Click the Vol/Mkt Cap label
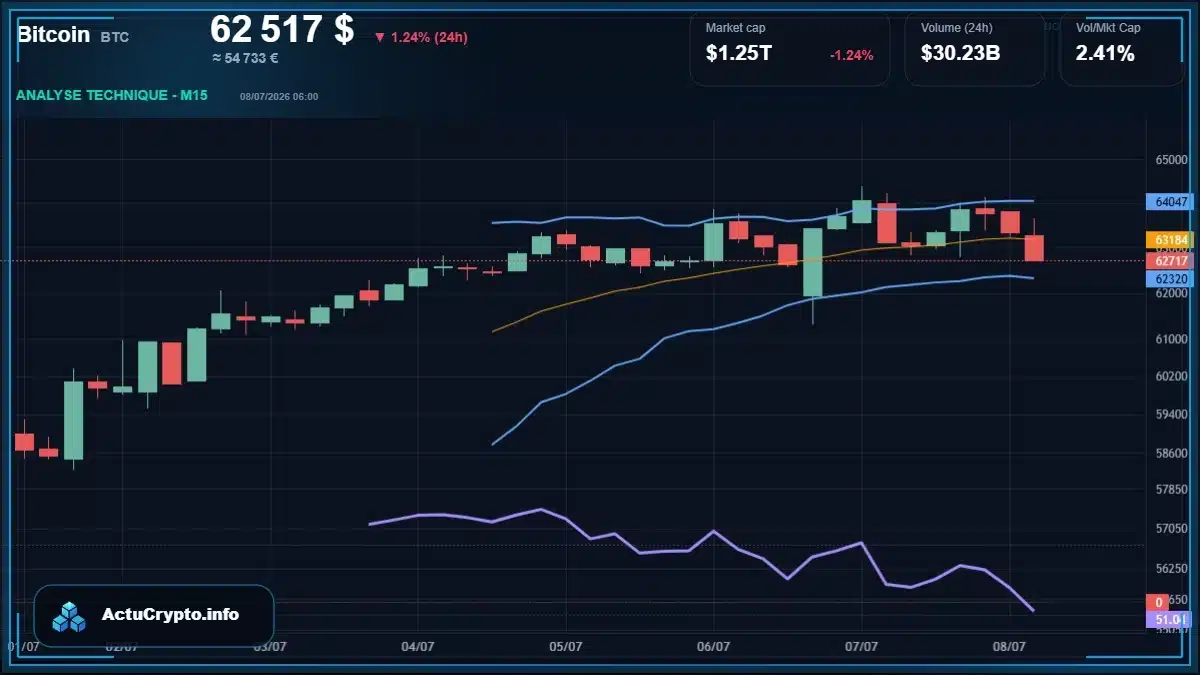Image resolution: width=1200 pixels, height=675 pixels. pos(1108,28)
